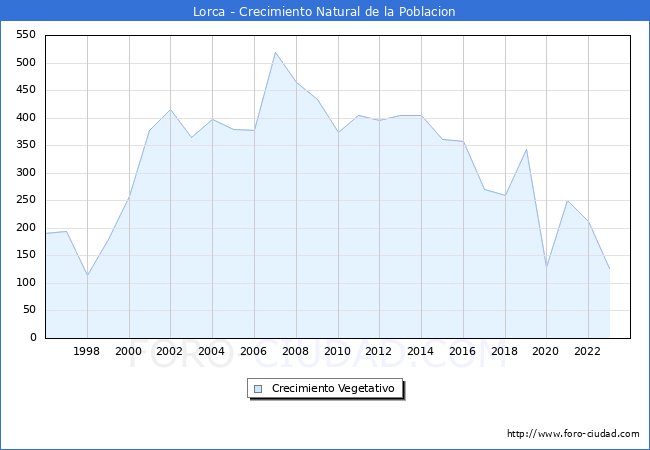The image size is (650, 450).
Task: Click the 2018 x-axis label
Action: (504, 351)
